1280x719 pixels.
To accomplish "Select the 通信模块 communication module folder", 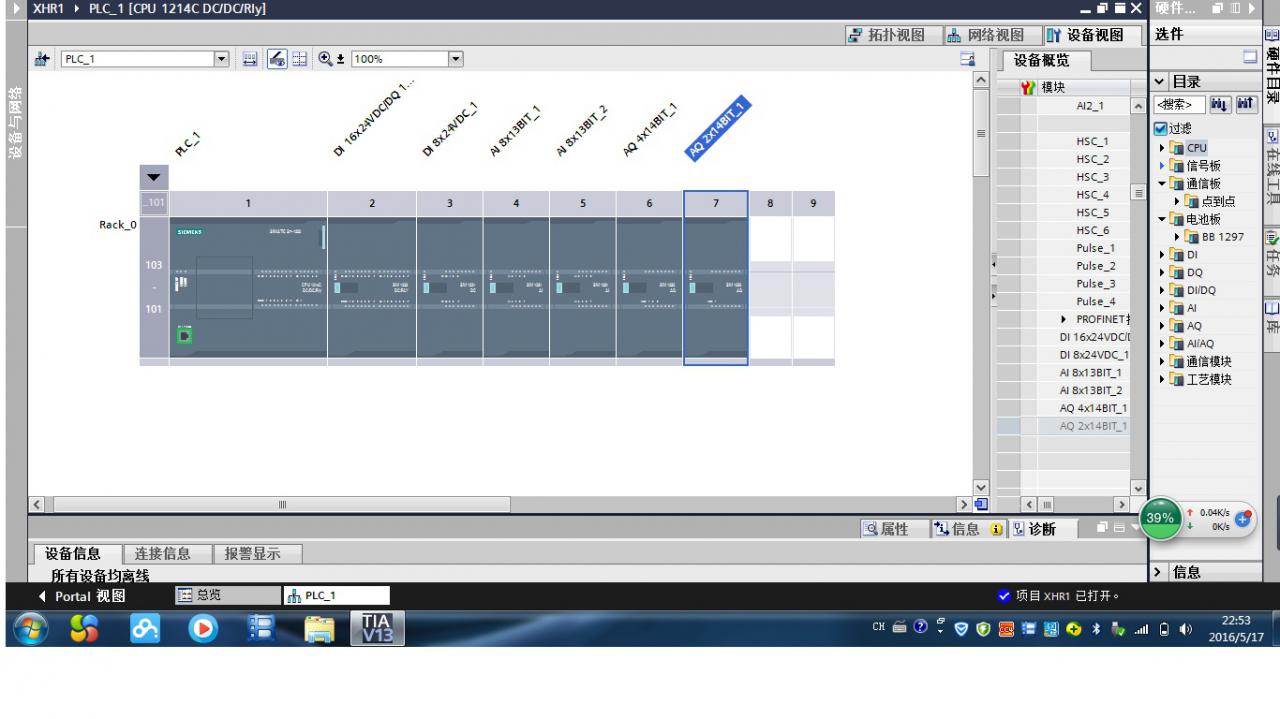I will pos(1201,361).
